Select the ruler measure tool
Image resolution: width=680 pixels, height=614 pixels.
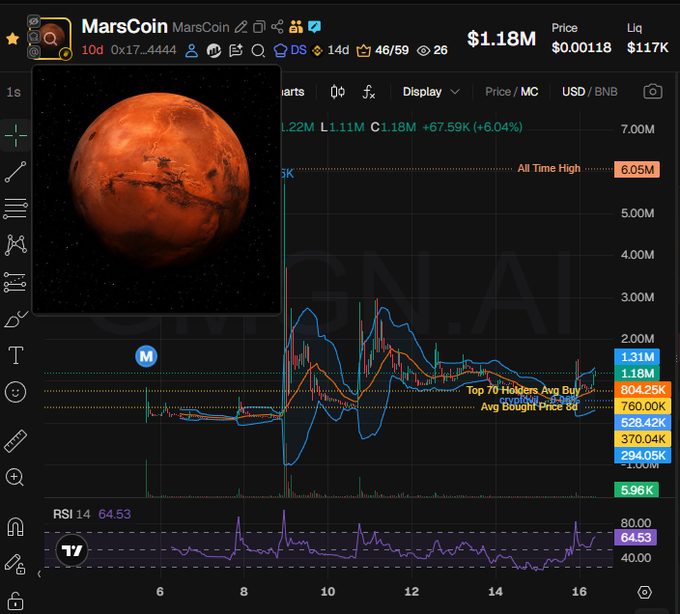[x=16, y=441]
